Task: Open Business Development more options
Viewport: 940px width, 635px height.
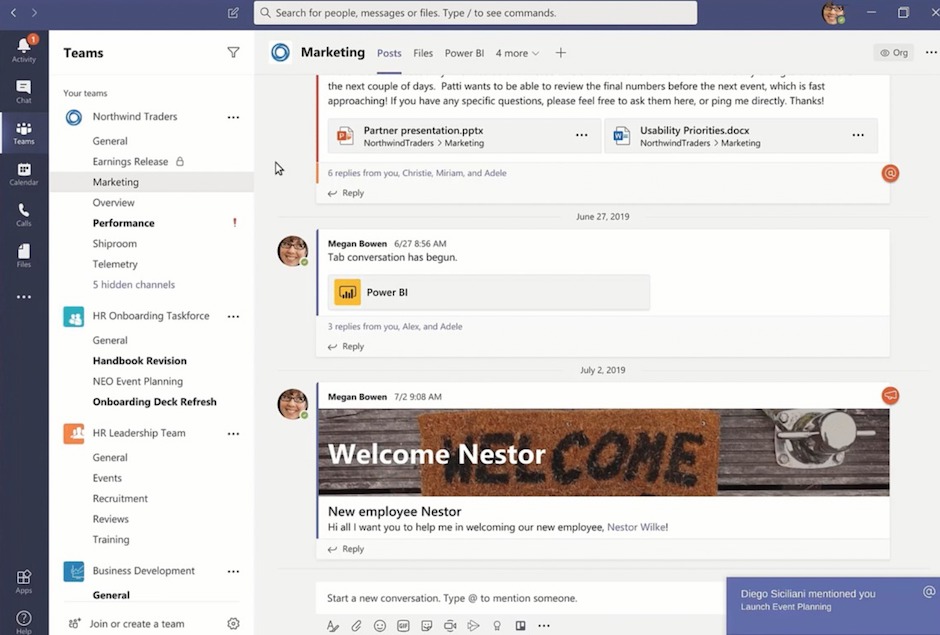Action: pyautogui.click(x=233, y=571)
